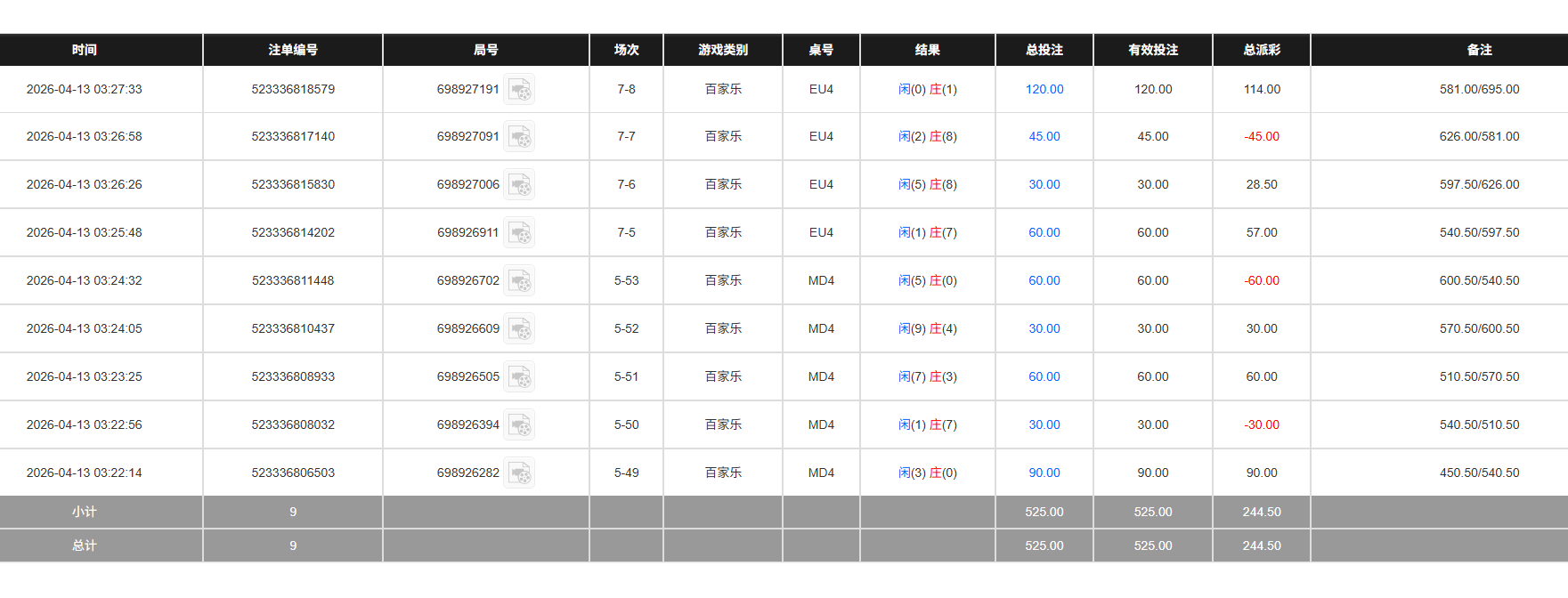This screenshot has height=598, width=1568.
Task: Open the video for game 698926394
Action: 521,424
